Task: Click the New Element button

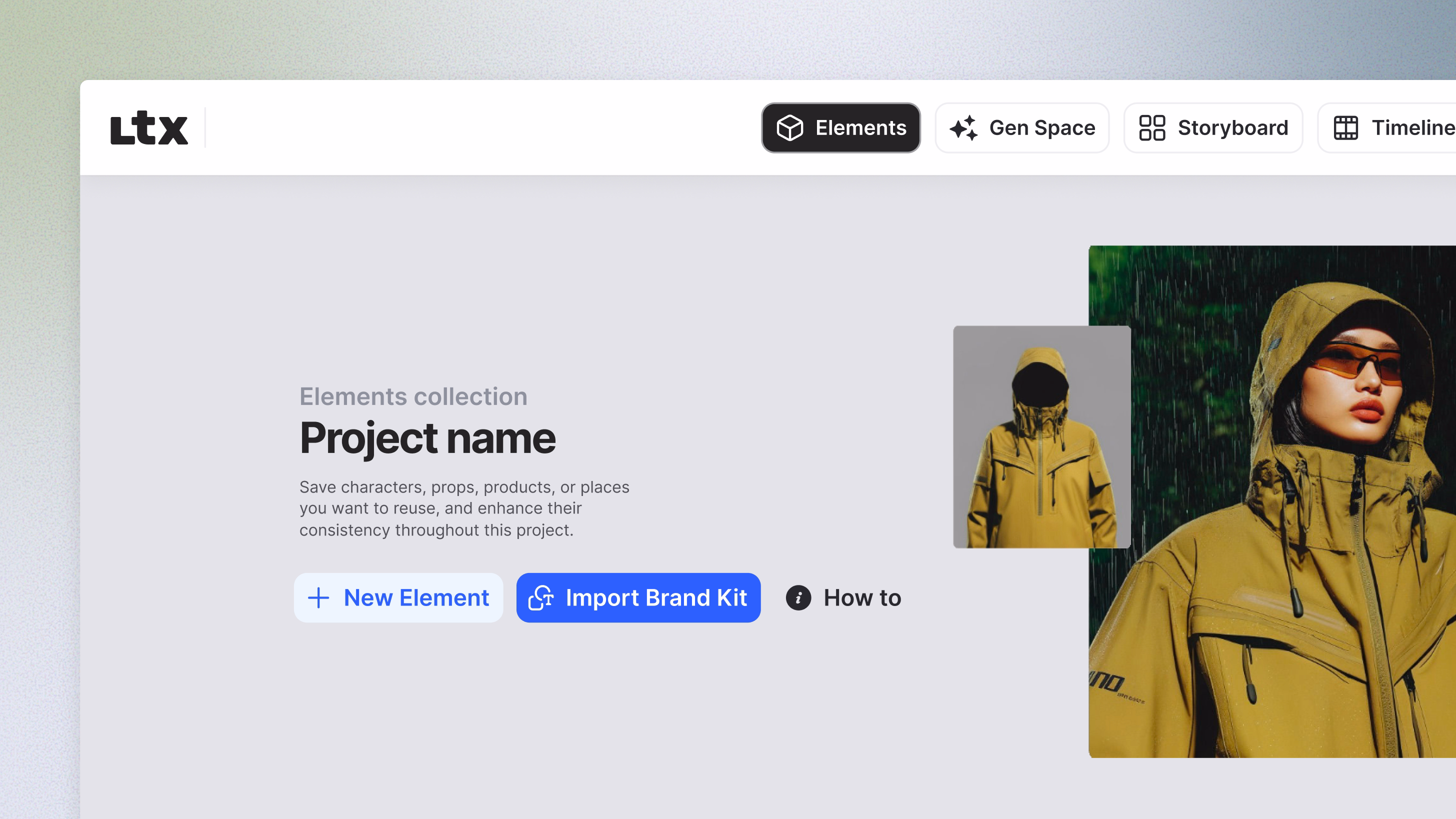Action: point(398,598)
